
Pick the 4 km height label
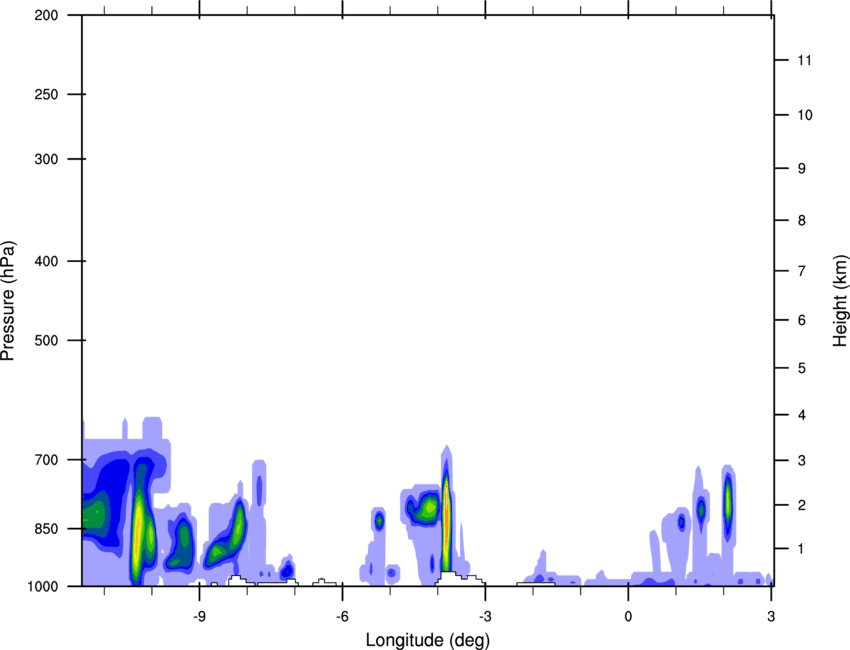point(802,415)
